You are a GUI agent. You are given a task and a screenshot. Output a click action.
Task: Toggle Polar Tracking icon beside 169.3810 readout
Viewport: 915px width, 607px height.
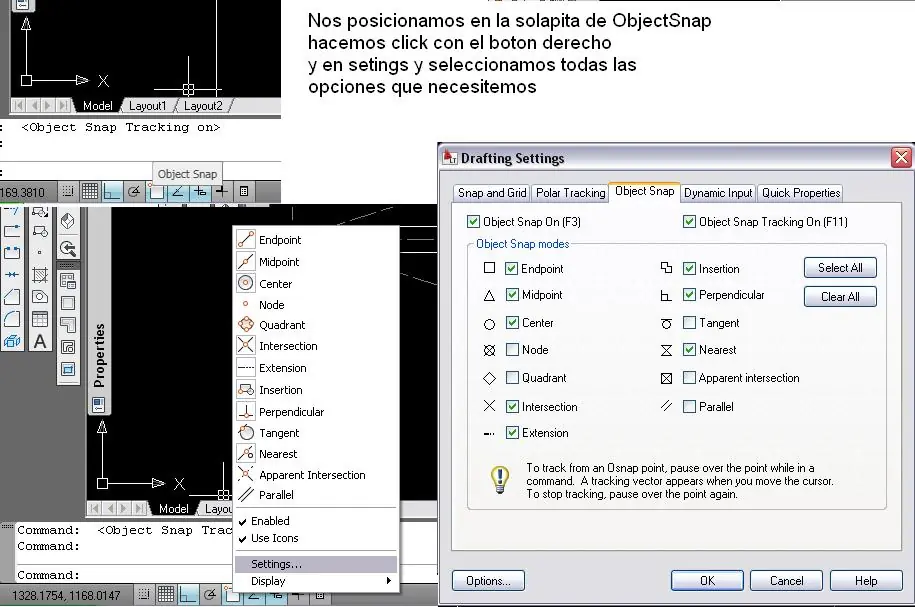[134, 191]
